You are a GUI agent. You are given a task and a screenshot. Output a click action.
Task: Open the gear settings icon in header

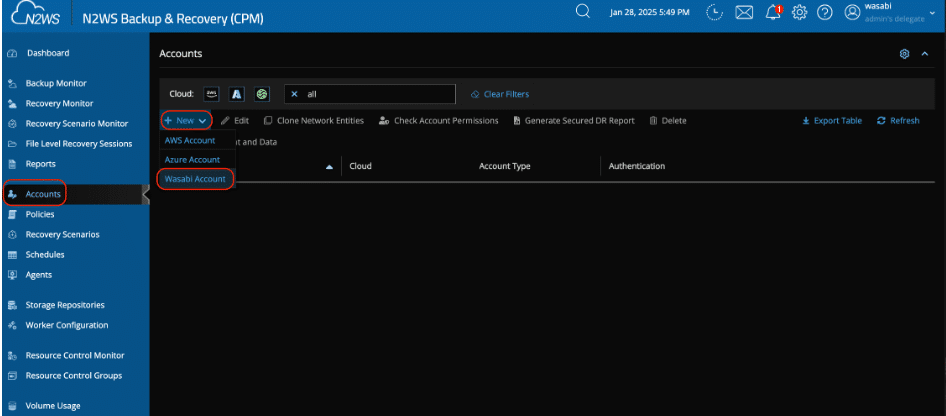coord(799,13)
